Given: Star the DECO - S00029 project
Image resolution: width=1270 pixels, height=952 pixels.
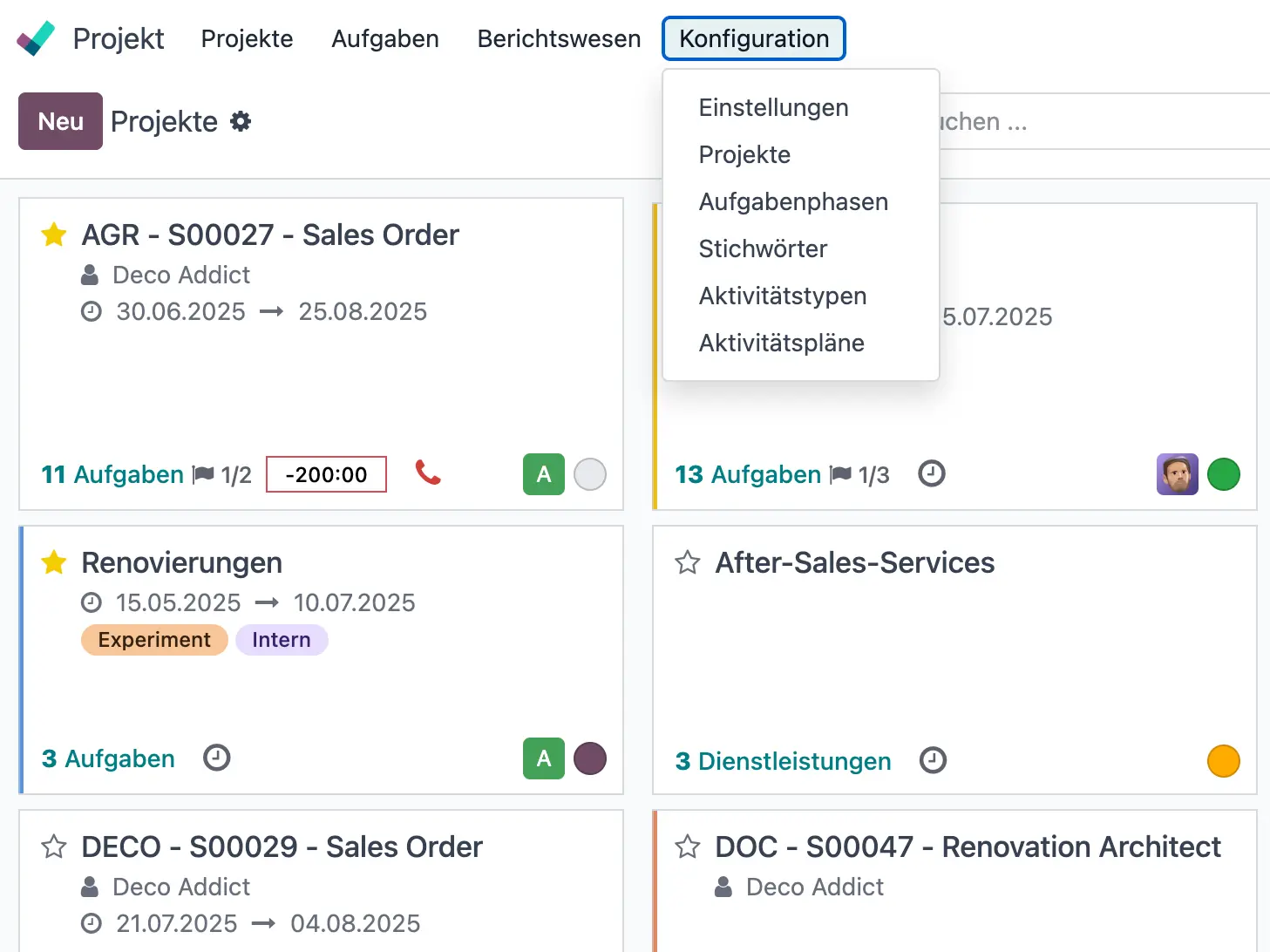Looking at the screenshot, I should coord(53,846).
